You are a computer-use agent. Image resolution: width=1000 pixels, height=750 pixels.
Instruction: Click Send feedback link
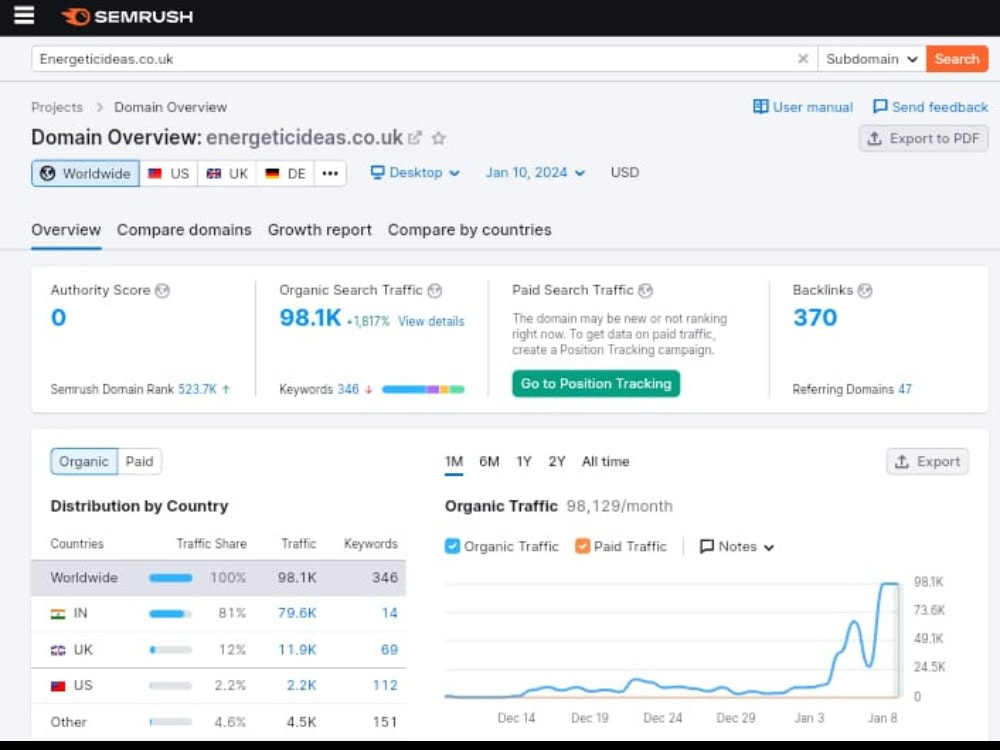(931, 107)
